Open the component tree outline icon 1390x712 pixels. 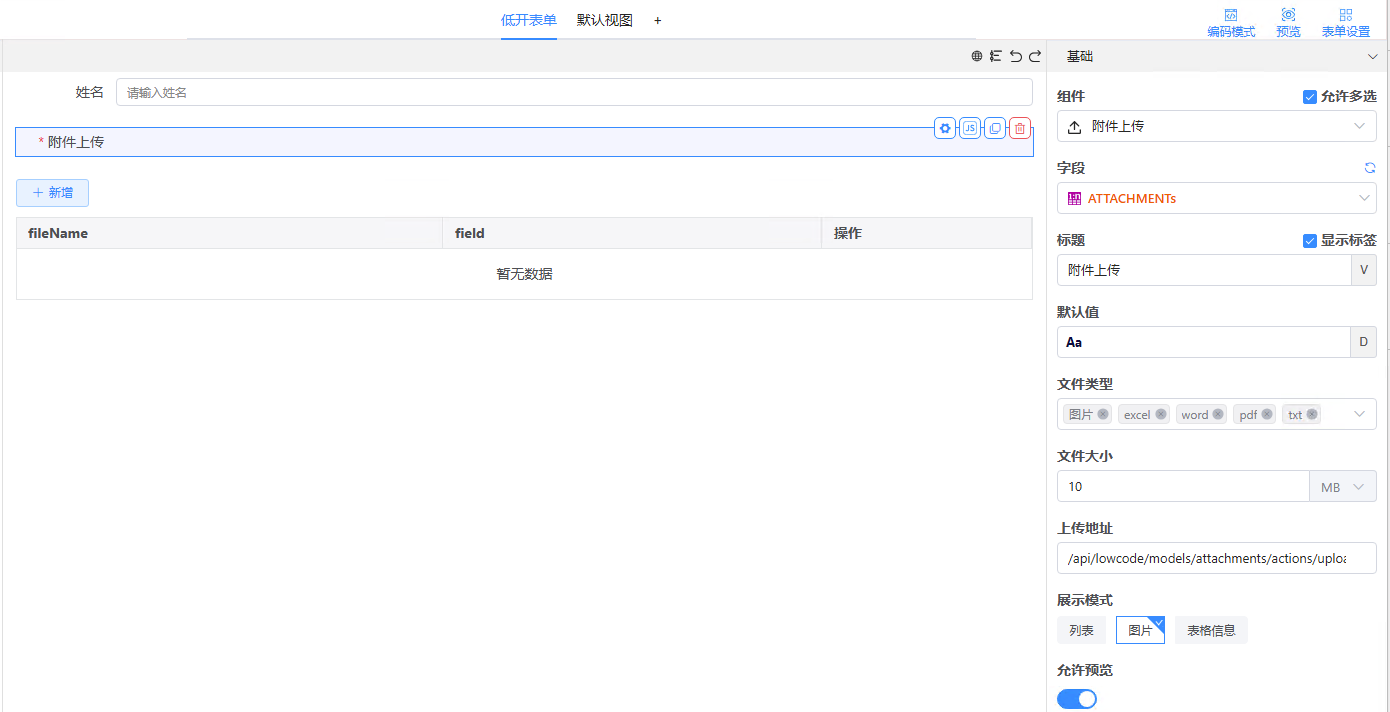tap(996, 57)
